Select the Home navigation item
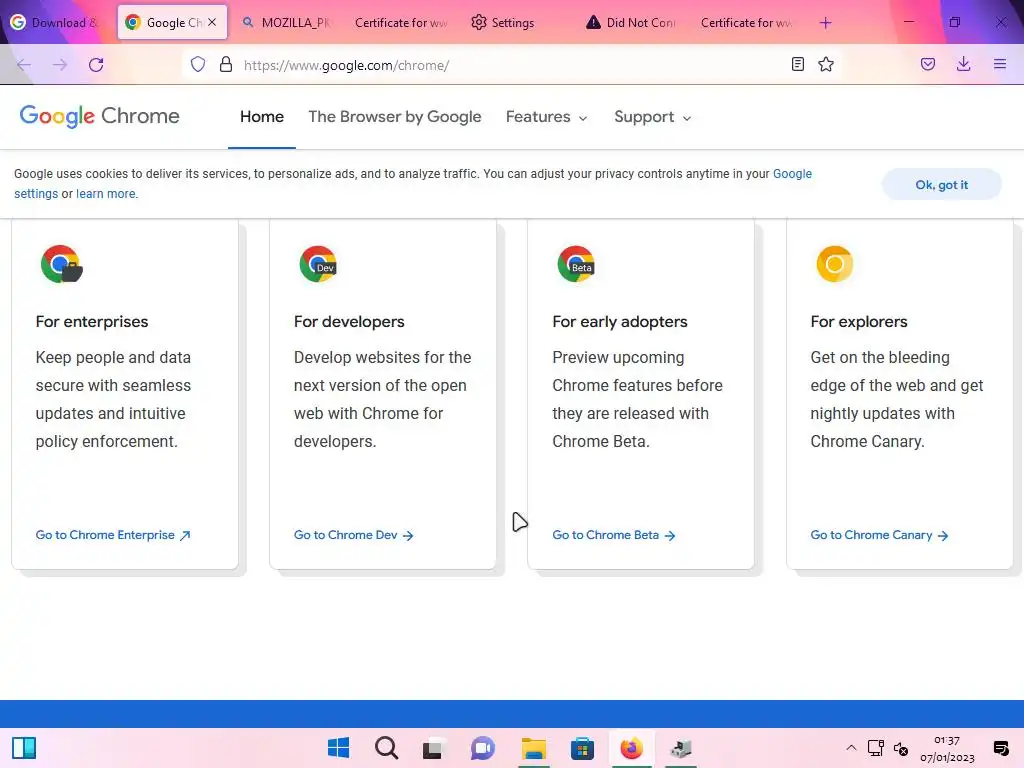The image size is (1024, 768). [262, 117]
